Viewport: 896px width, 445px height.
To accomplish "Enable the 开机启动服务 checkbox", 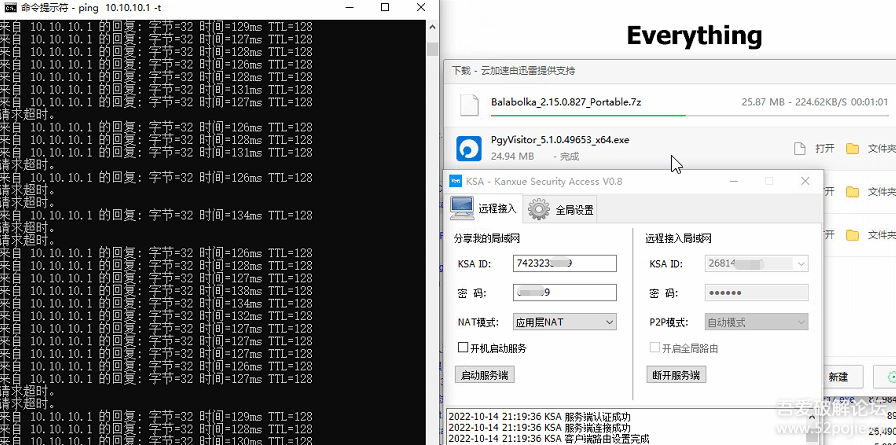I will (463, 348).
